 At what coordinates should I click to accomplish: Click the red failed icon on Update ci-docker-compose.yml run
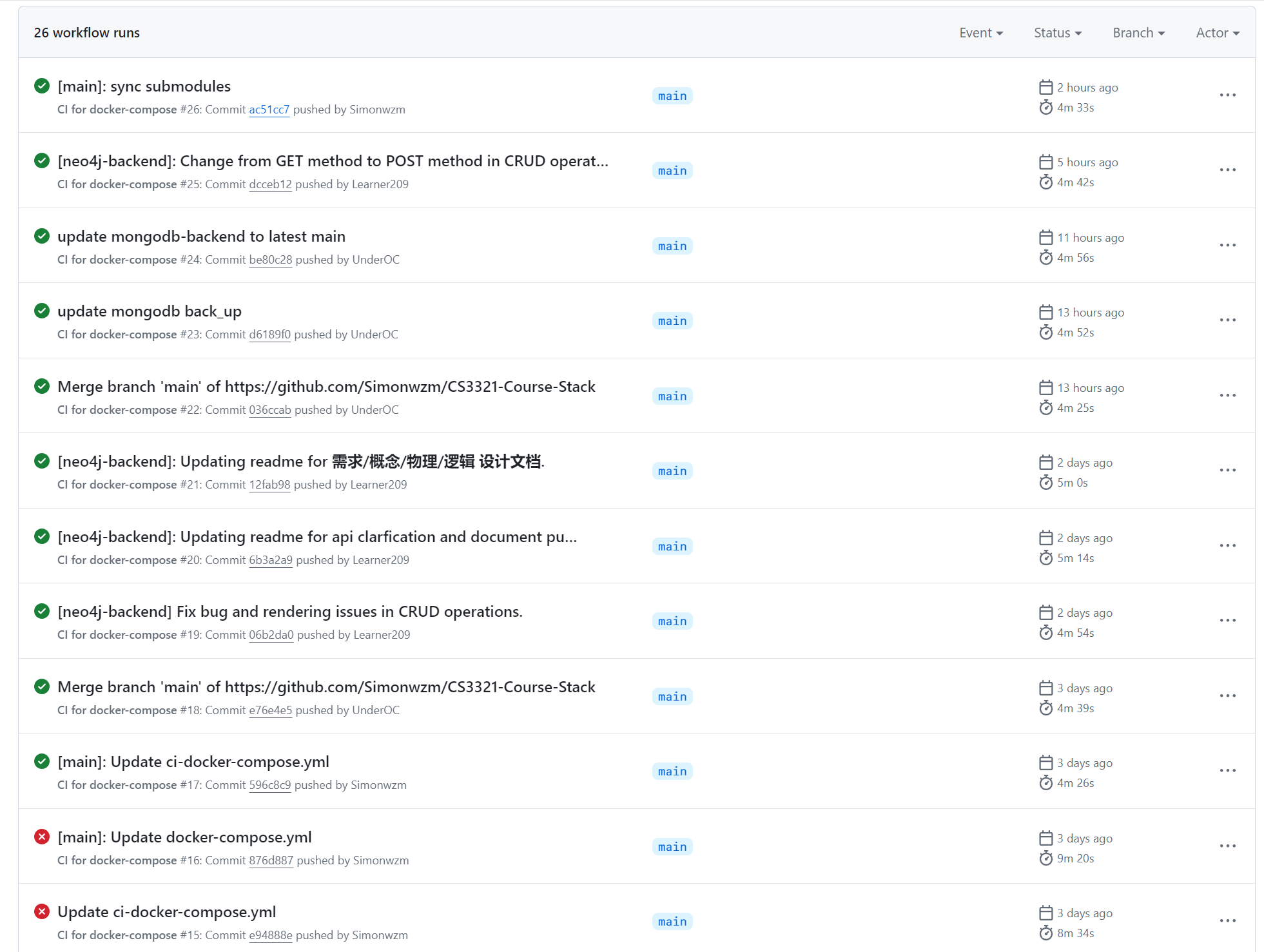click(42, 911)
